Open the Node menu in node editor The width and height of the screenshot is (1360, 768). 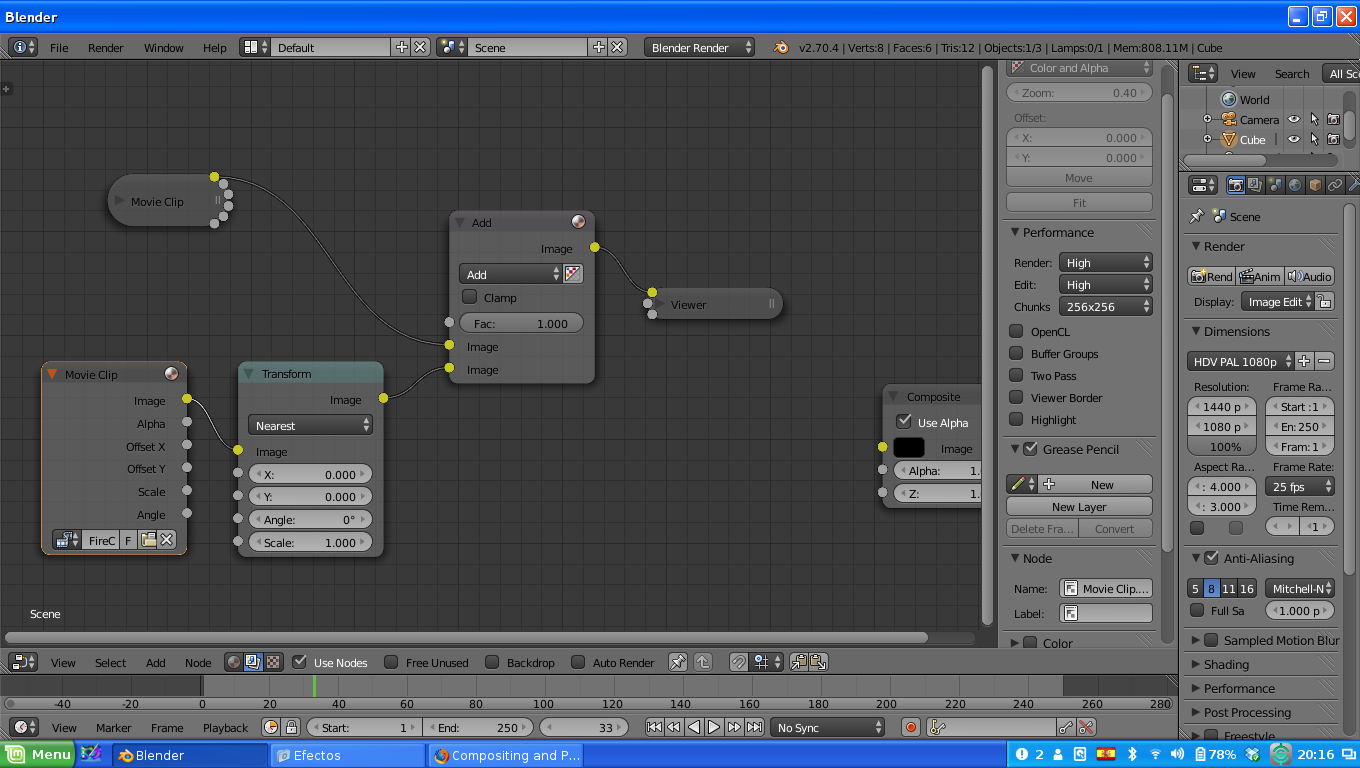[198, 662]
